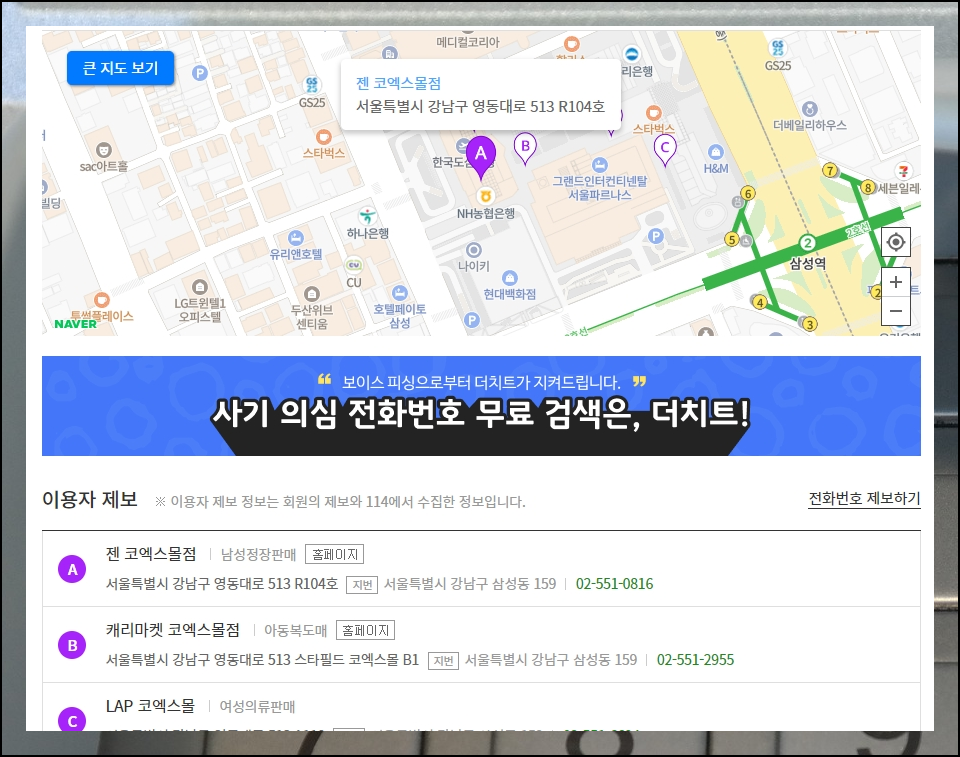Open the LAP 코엑스몰 listing title
The image size is (960, 757).
(150, 706)
